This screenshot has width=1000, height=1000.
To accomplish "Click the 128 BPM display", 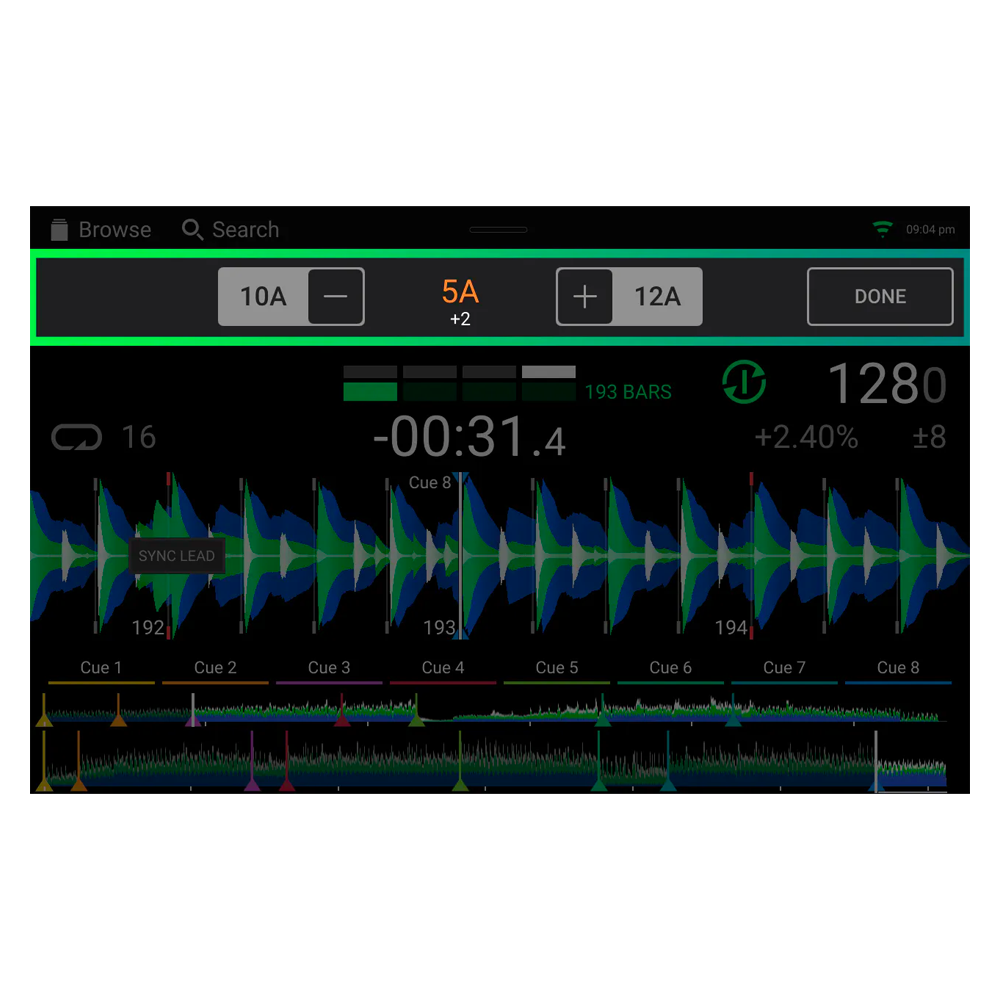I will (x=885, y=384).
